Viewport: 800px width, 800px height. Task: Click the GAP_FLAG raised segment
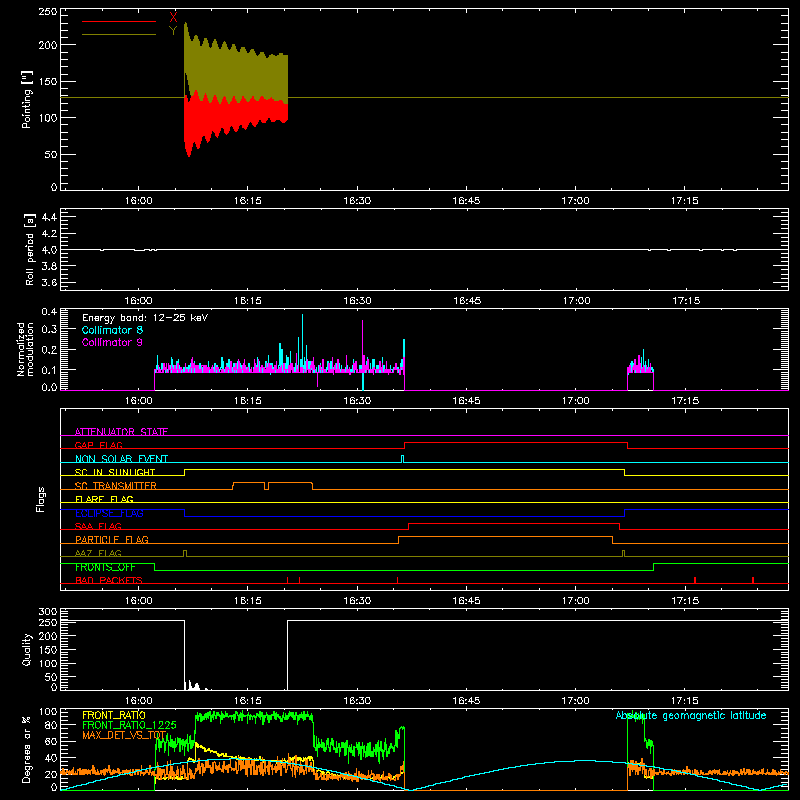click(516, 443)
